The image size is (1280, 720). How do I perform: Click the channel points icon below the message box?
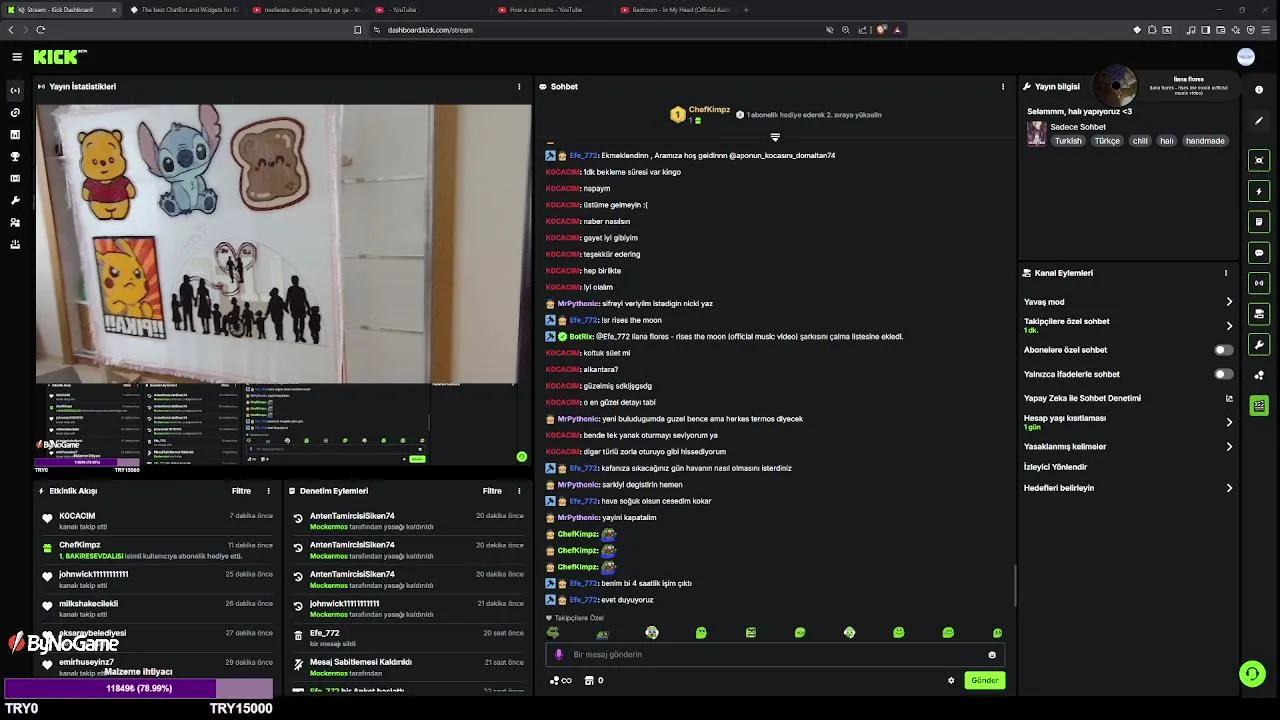click(x=561, y=680)
